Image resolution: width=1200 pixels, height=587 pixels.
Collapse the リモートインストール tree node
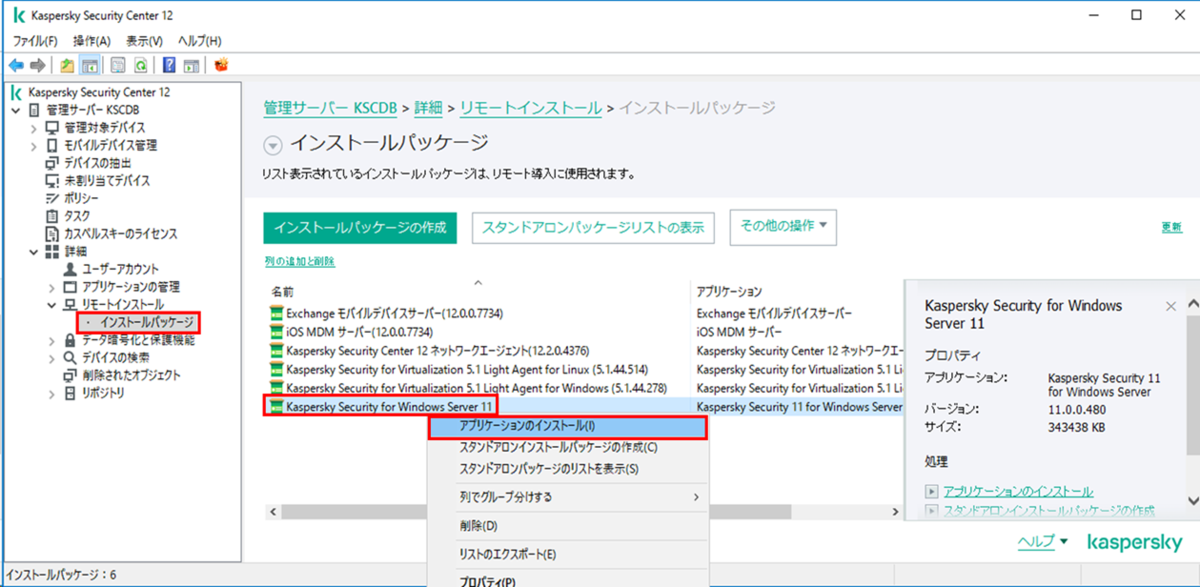click(x=51, y=304)
